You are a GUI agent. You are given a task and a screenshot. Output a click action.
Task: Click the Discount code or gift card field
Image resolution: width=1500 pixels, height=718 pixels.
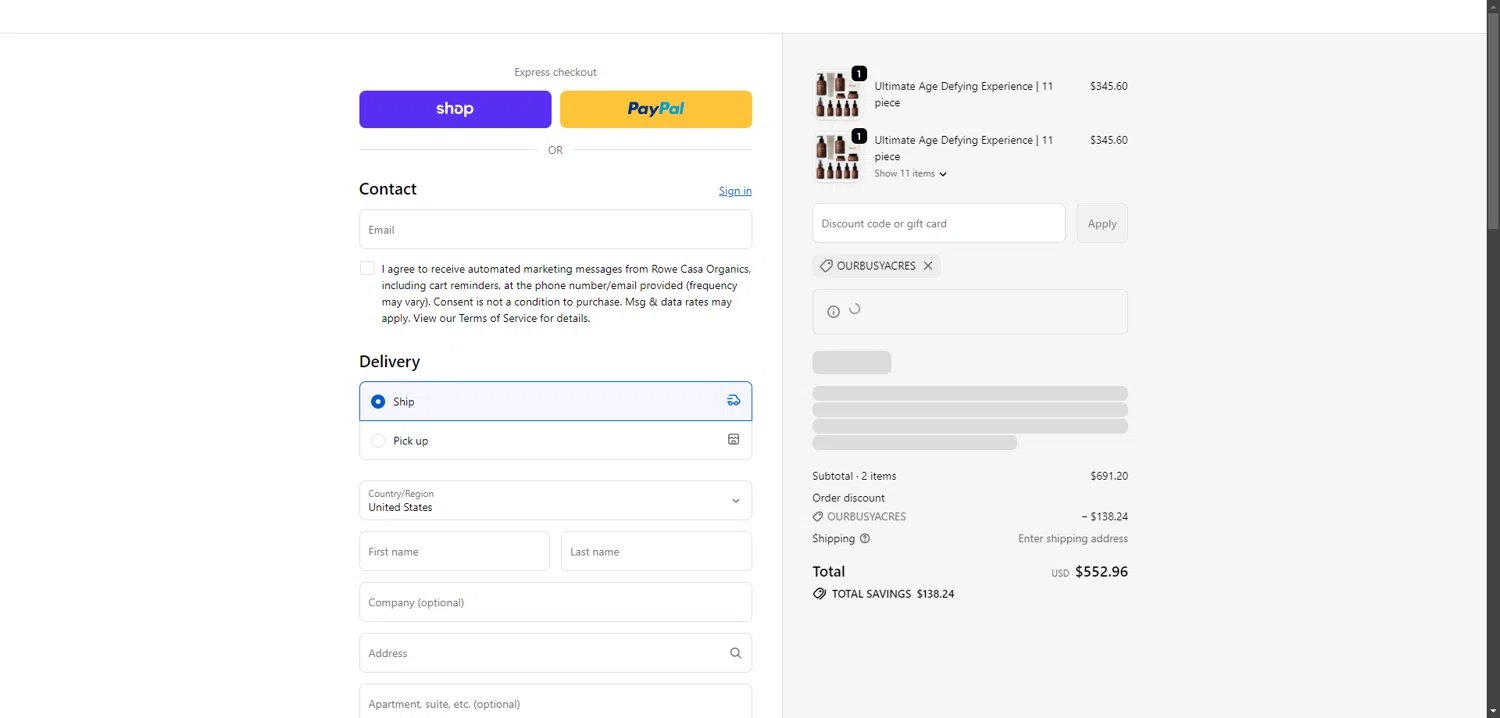click(938, 224)
